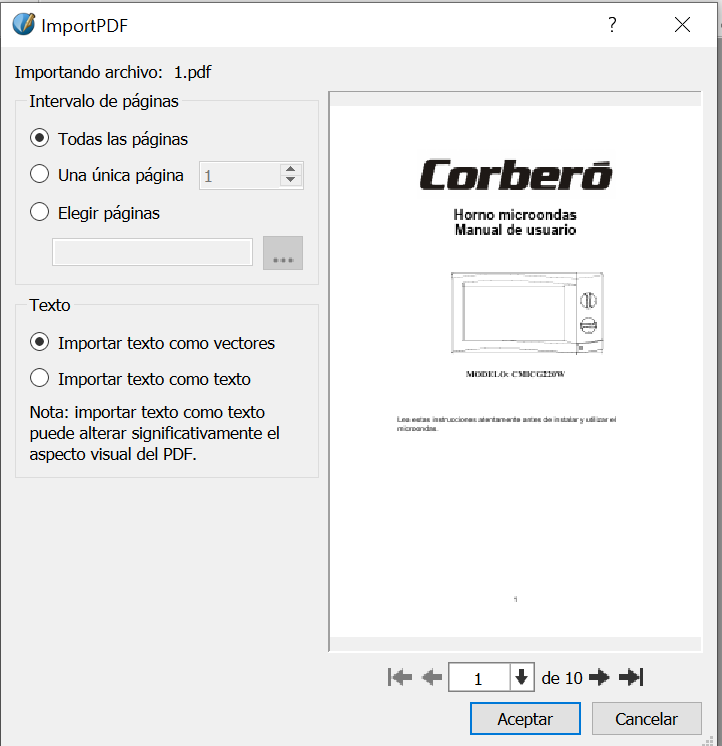Open page range builder ellipsis button
This screenshot has height=746, width=722.
(x=283, y=253)
